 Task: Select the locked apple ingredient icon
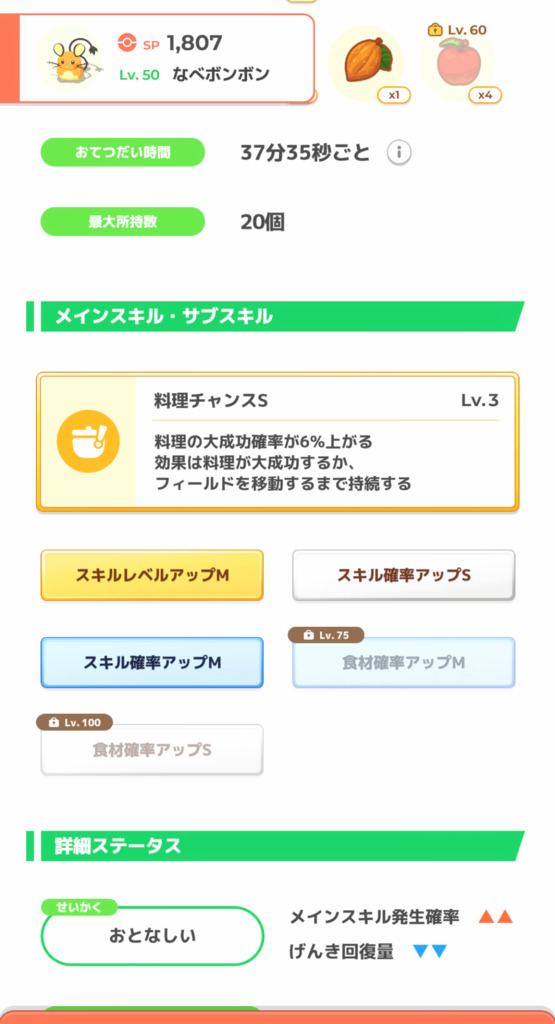tap(457, 63)
